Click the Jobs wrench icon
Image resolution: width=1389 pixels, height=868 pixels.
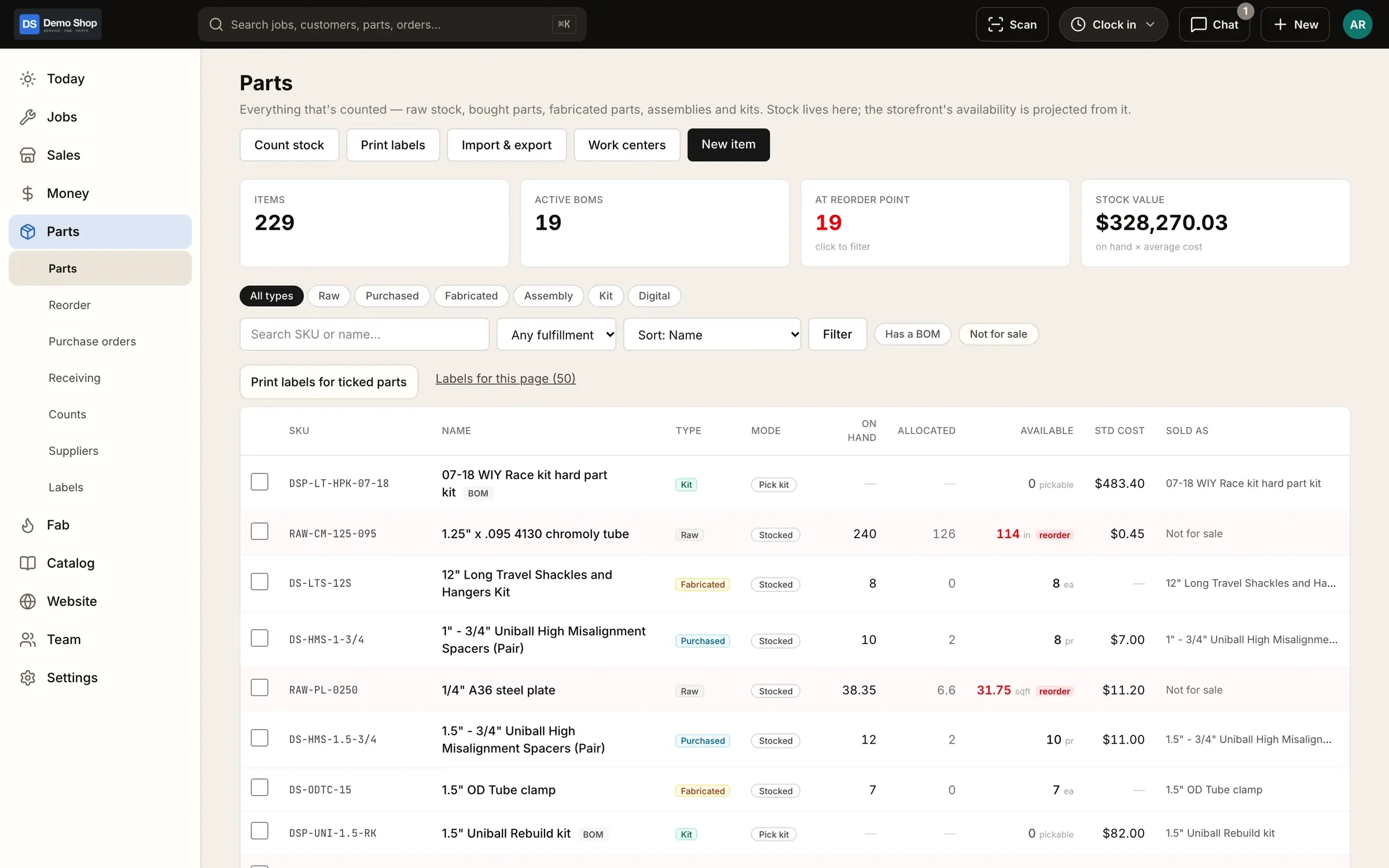click(28, 117)
